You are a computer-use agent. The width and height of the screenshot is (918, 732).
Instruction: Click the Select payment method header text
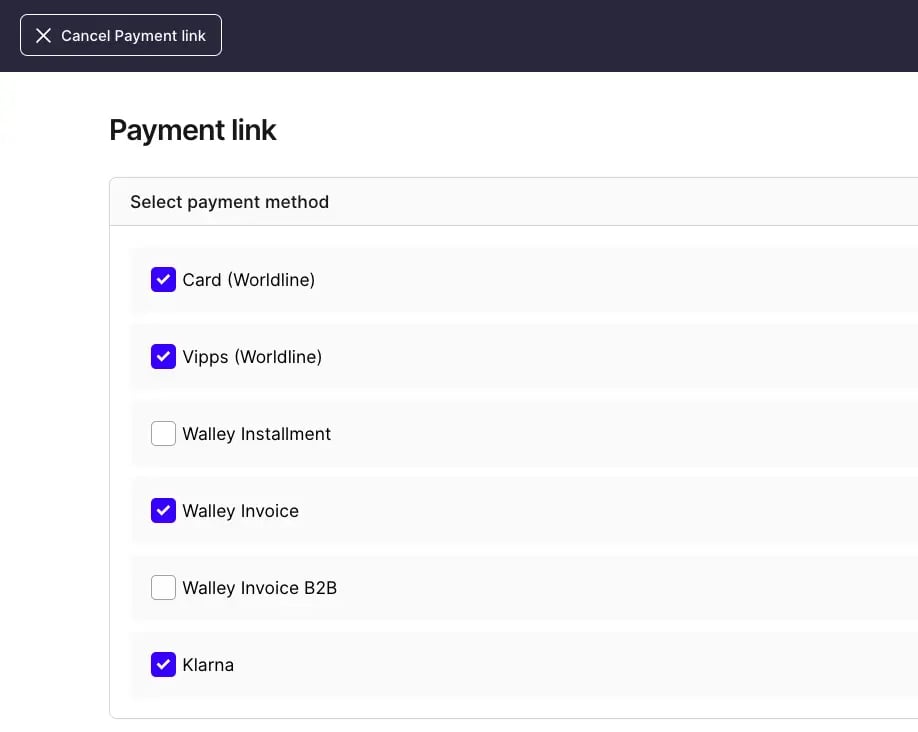pyautogui.click(x=230, y=202)
